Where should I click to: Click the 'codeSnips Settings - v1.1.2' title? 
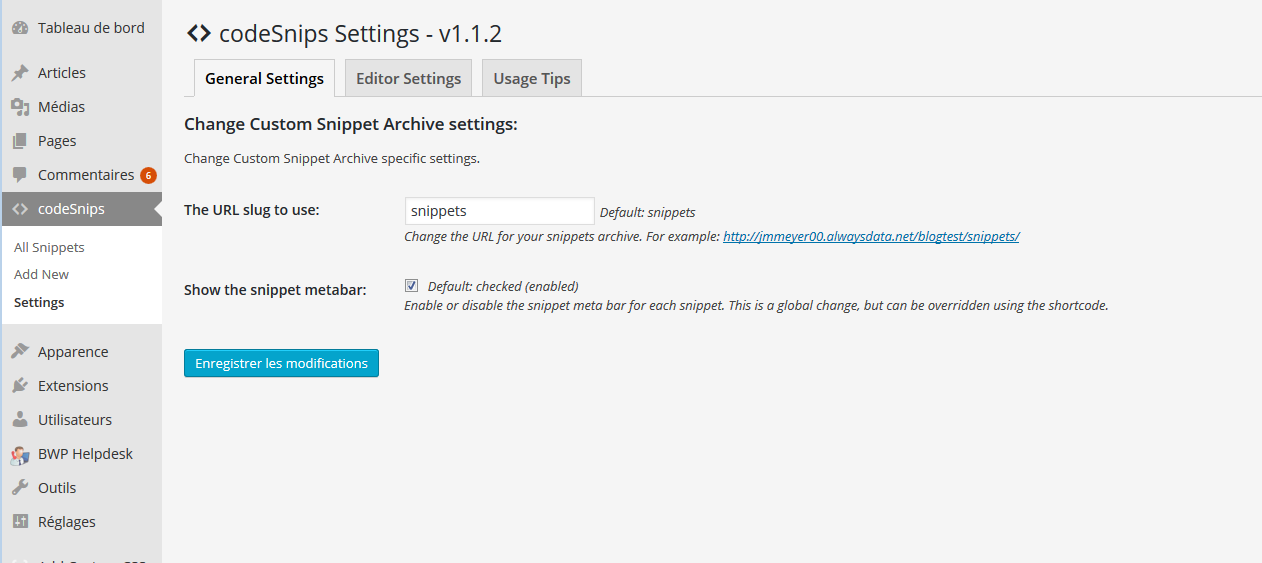tap(360, 34)
